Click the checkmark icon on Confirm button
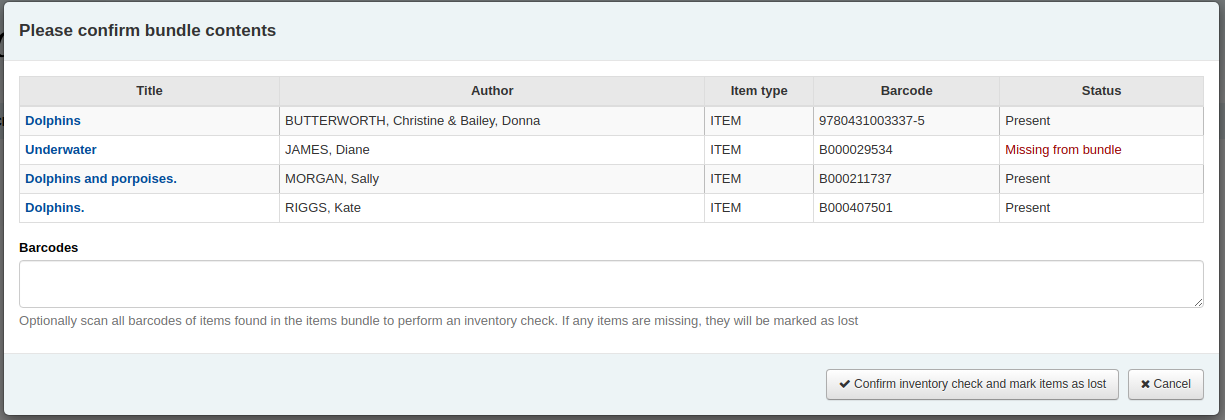The height and width of the screenshot is (420, 1225). [x=845, y=384]
